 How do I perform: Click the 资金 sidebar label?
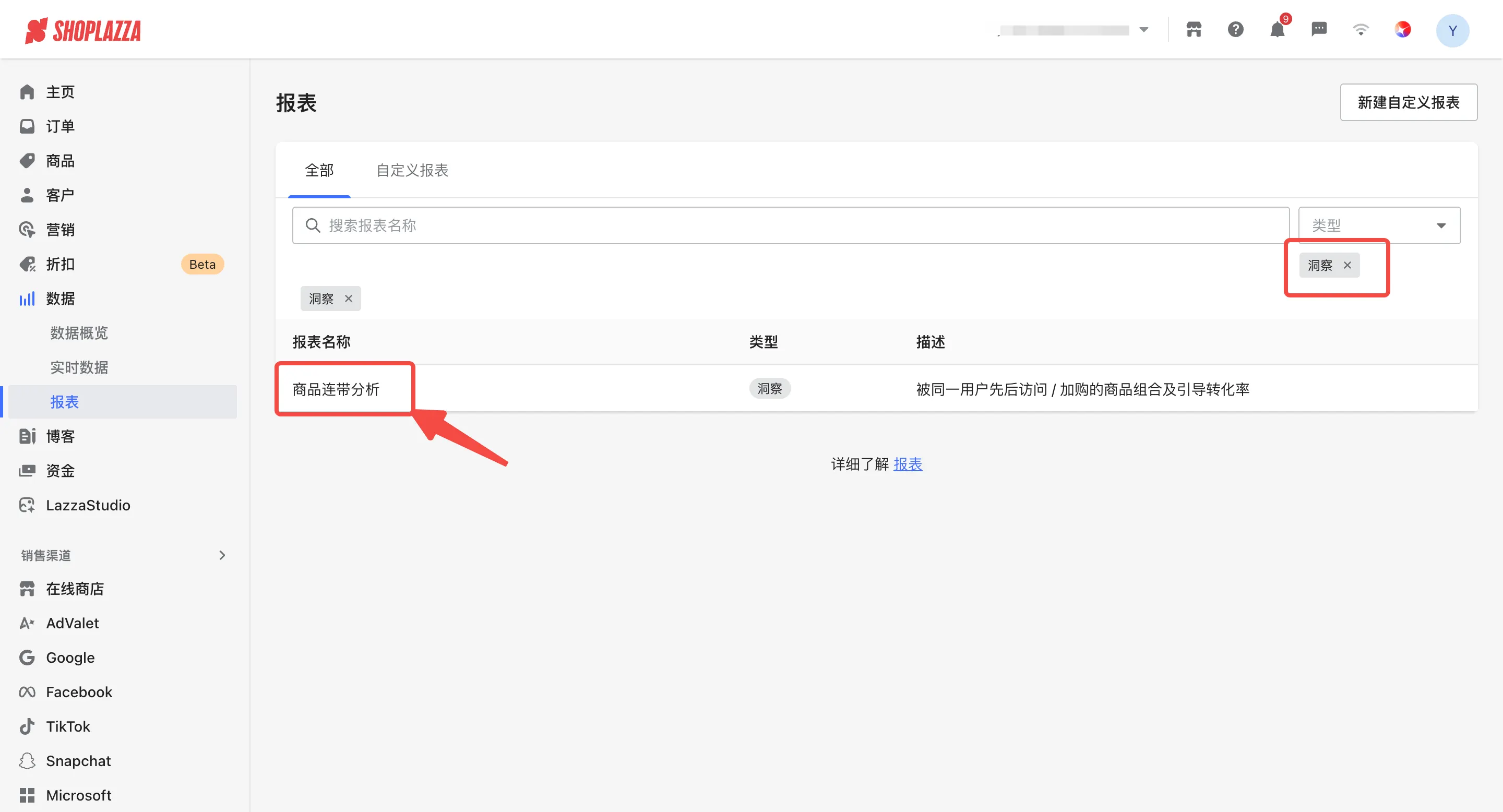pos(61,471)
